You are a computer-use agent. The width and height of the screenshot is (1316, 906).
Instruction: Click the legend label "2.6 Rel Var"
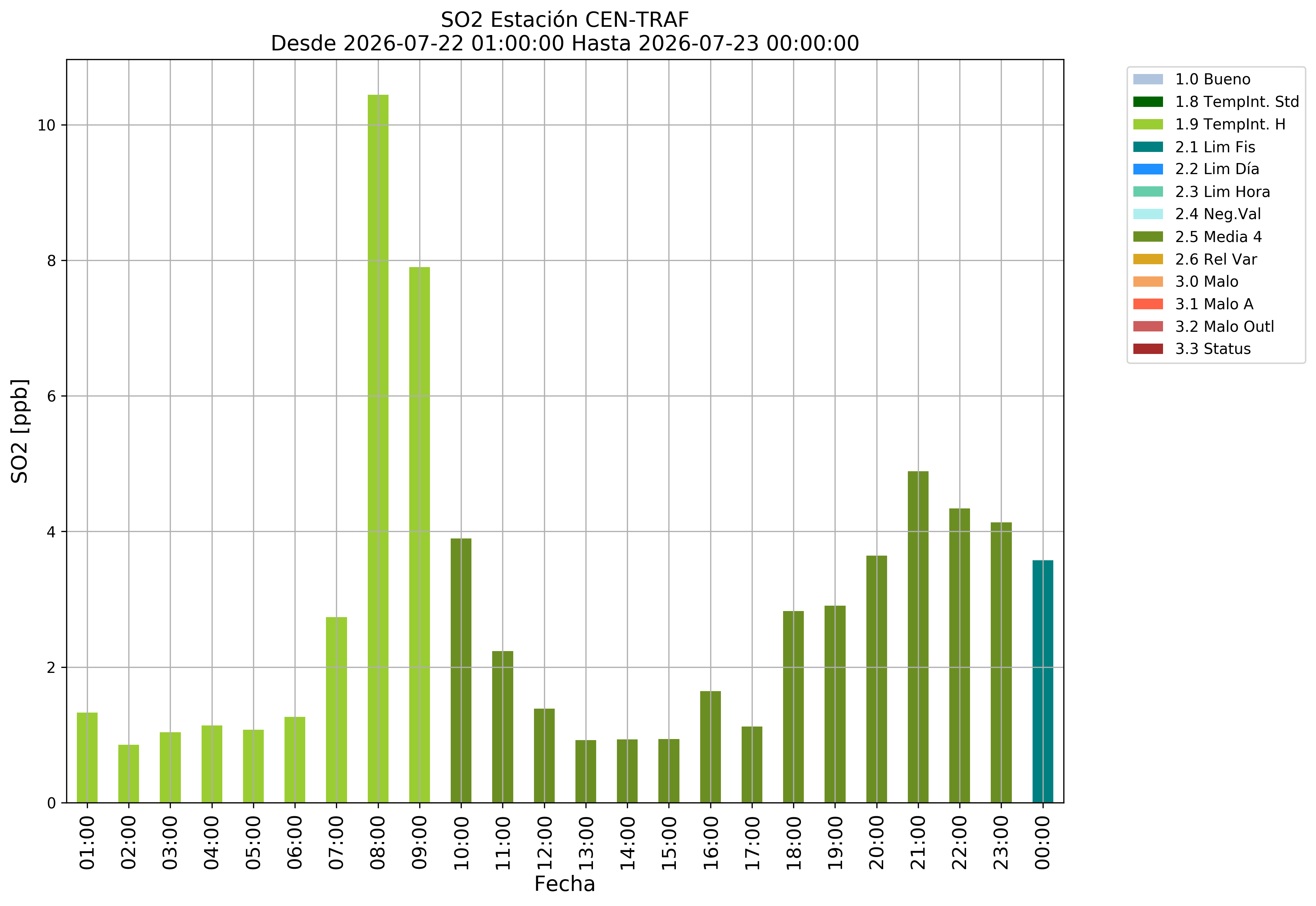(x=1216, y=260)
